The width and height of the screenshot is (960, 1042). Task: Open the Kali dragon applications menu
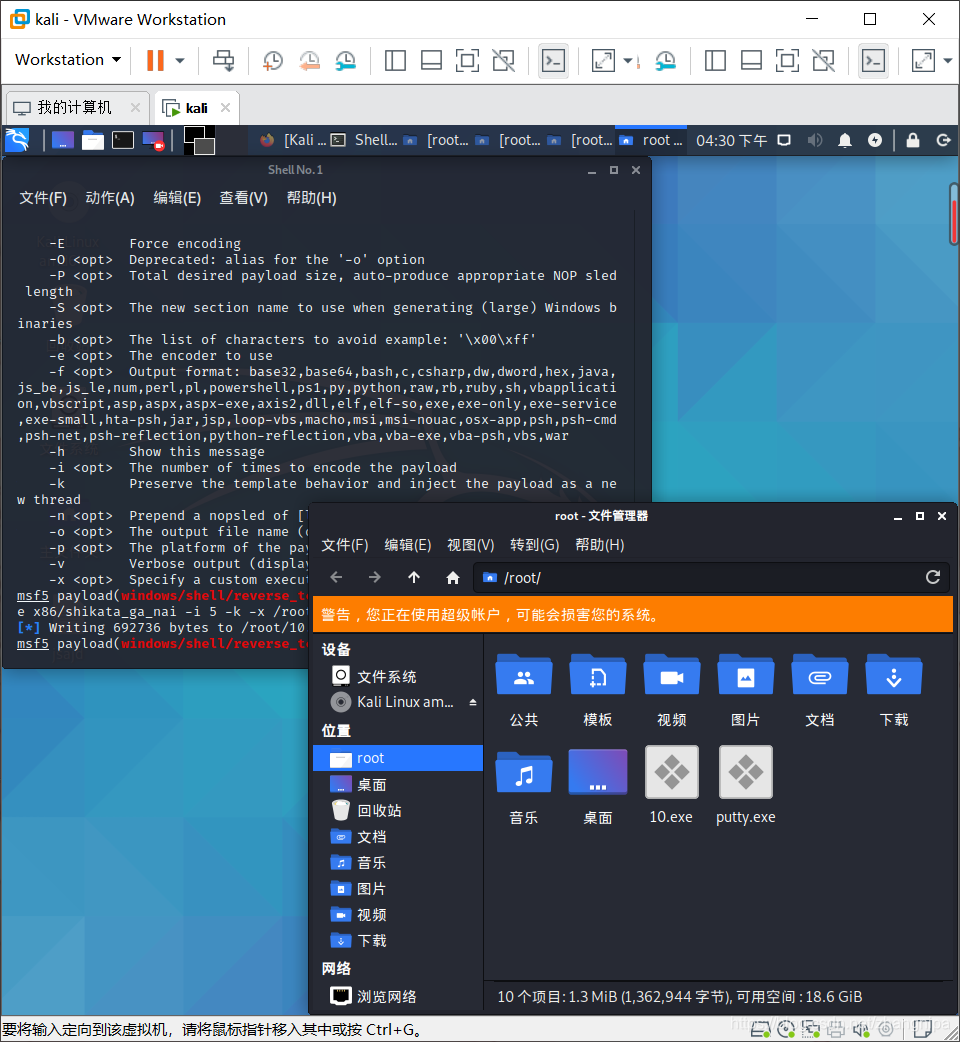pyautogui.click(x=17, y=140)
